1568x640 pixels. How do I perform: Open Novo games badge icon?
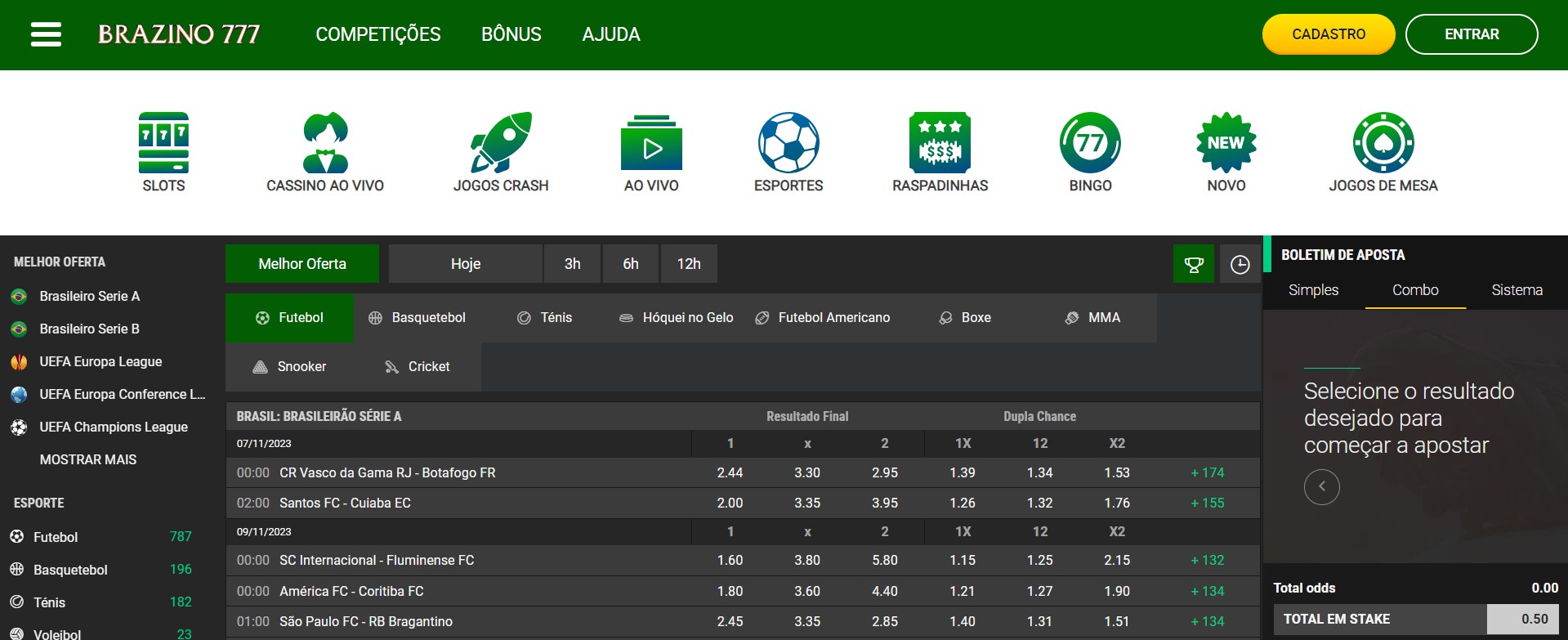(x=1226, y=142)
